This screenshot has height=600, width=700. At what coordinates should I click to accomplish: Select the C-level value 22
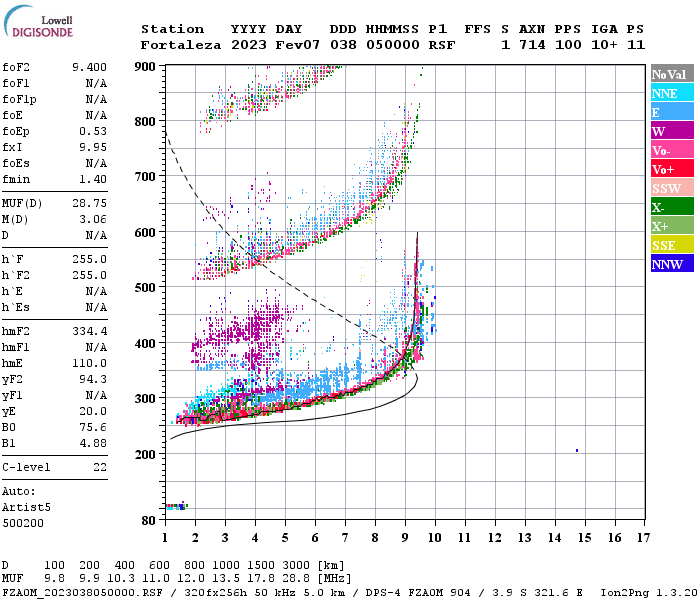[100, 467]
